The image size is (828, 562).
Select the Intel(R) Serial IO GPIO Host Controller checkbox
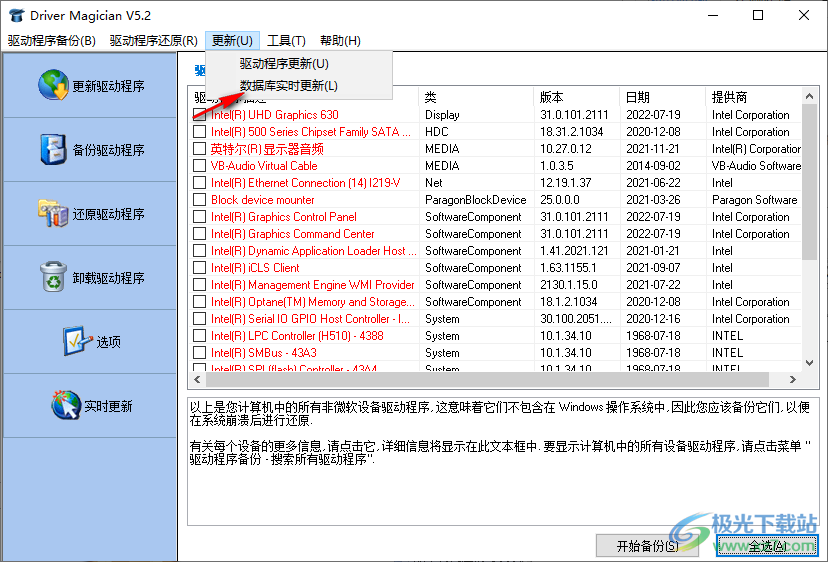tap(200, 319)
